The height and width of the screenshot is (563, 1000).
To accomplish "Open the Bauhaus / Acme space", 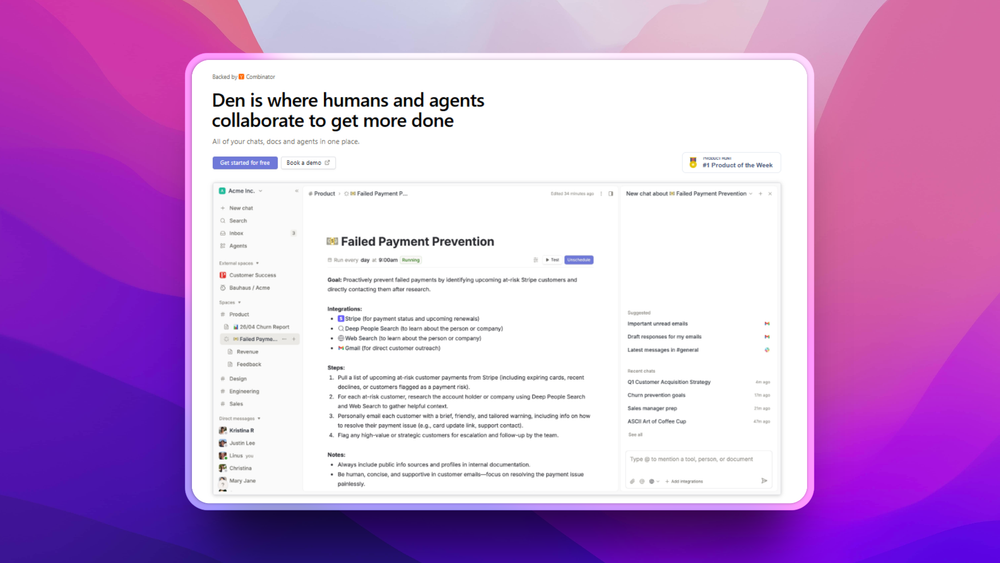I will pos(245,288).
